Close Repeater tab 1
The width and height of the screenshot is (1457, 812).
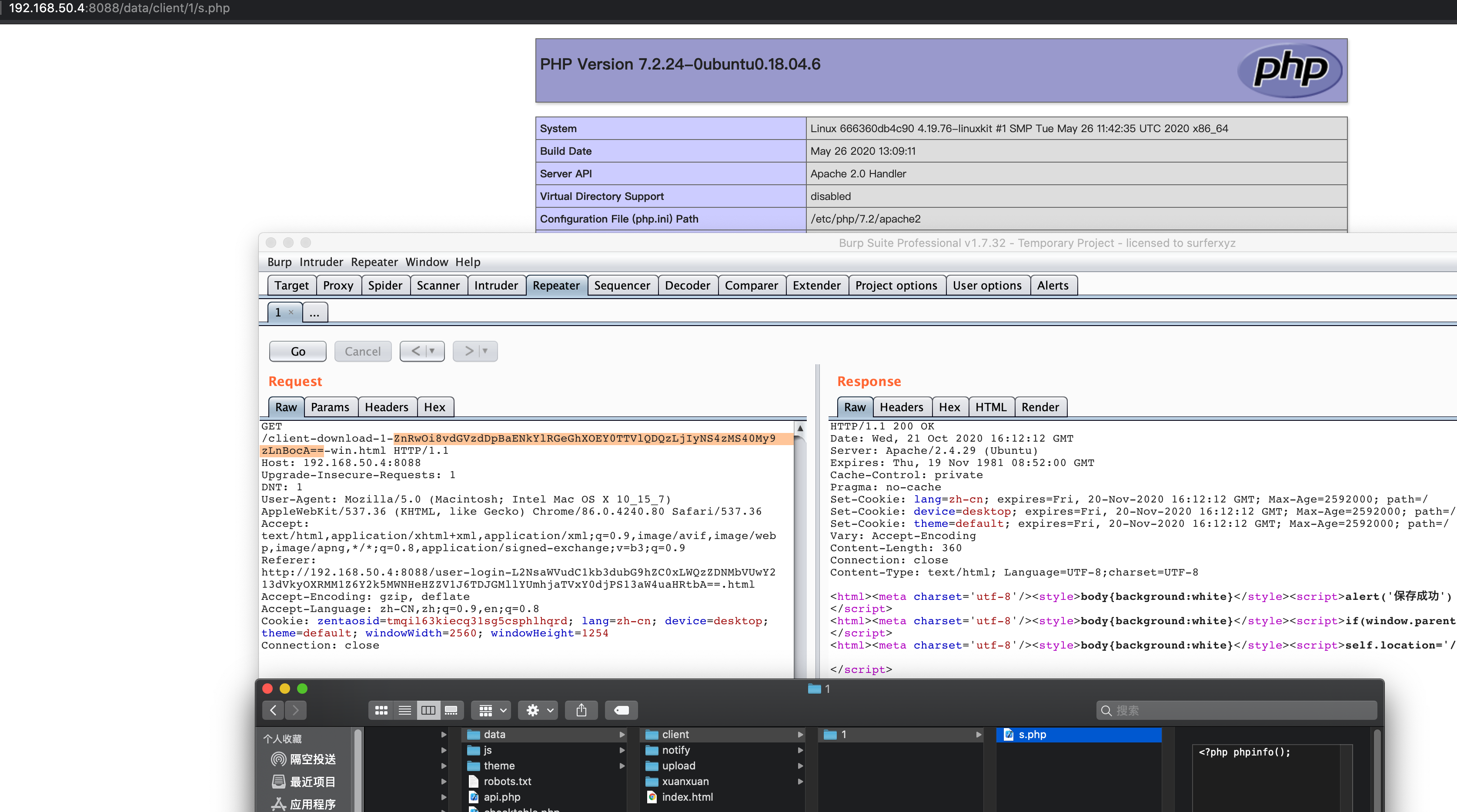pos(291,312)
